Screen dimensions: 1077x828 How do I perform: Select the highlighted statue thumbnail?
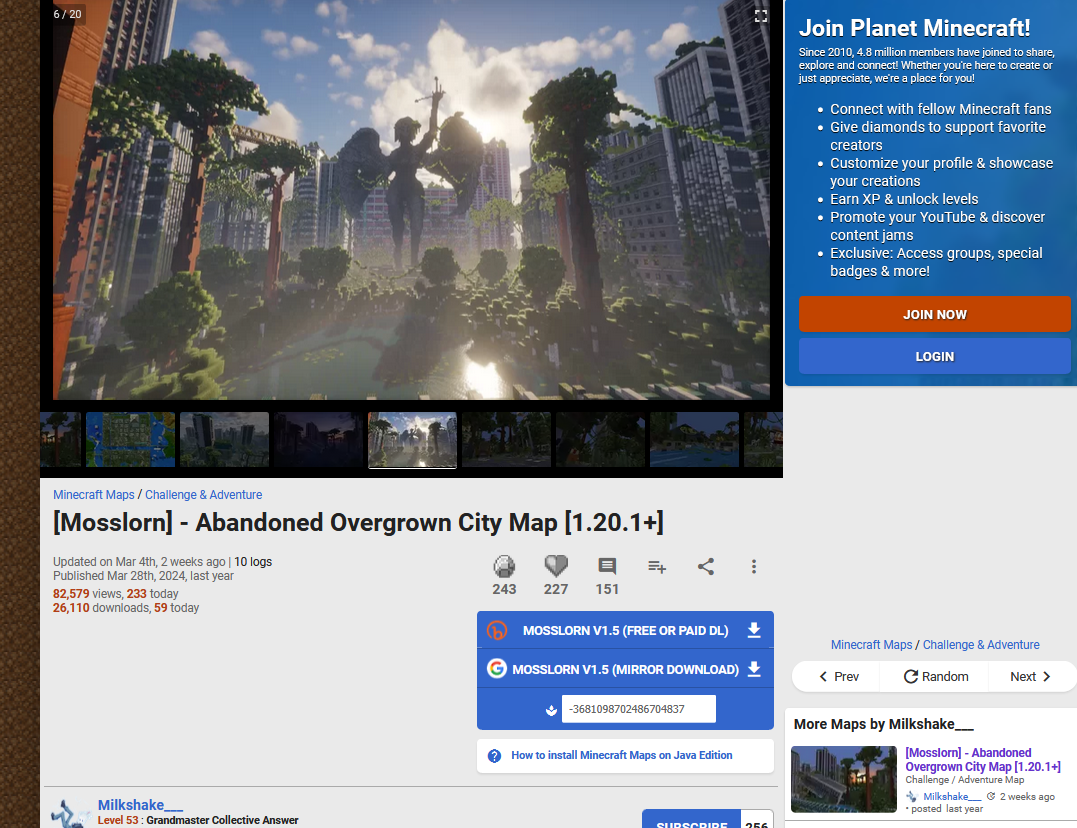412,440
